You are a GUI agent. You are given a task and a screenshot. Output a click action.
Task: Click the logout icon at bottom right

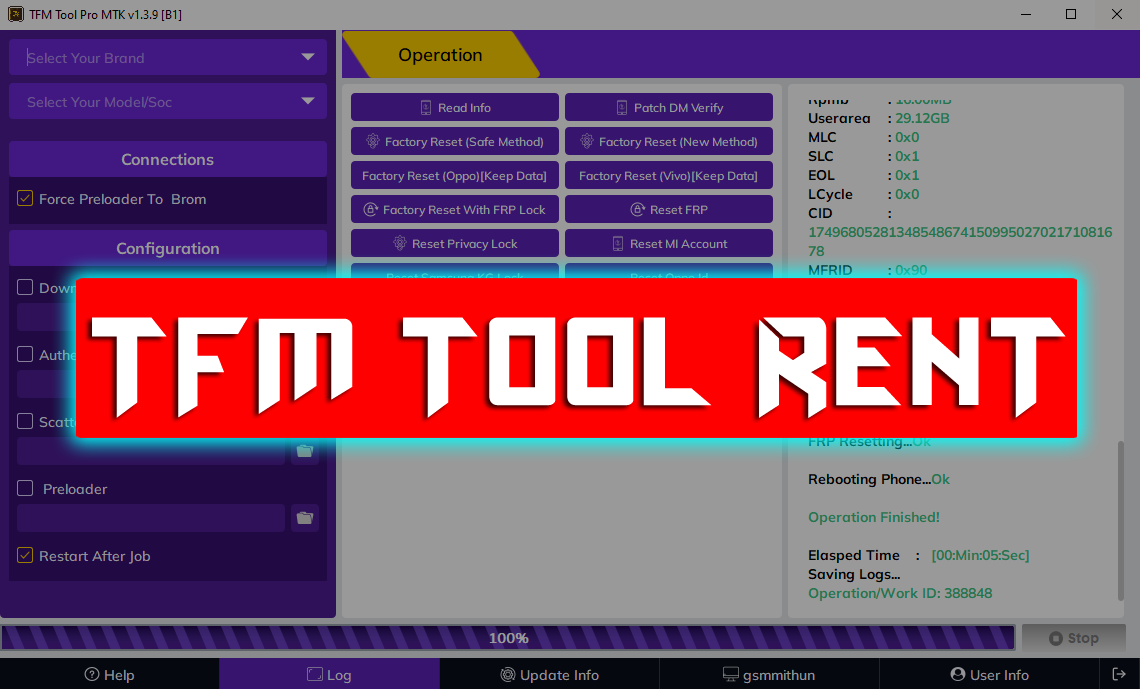tap(1119, 674)
